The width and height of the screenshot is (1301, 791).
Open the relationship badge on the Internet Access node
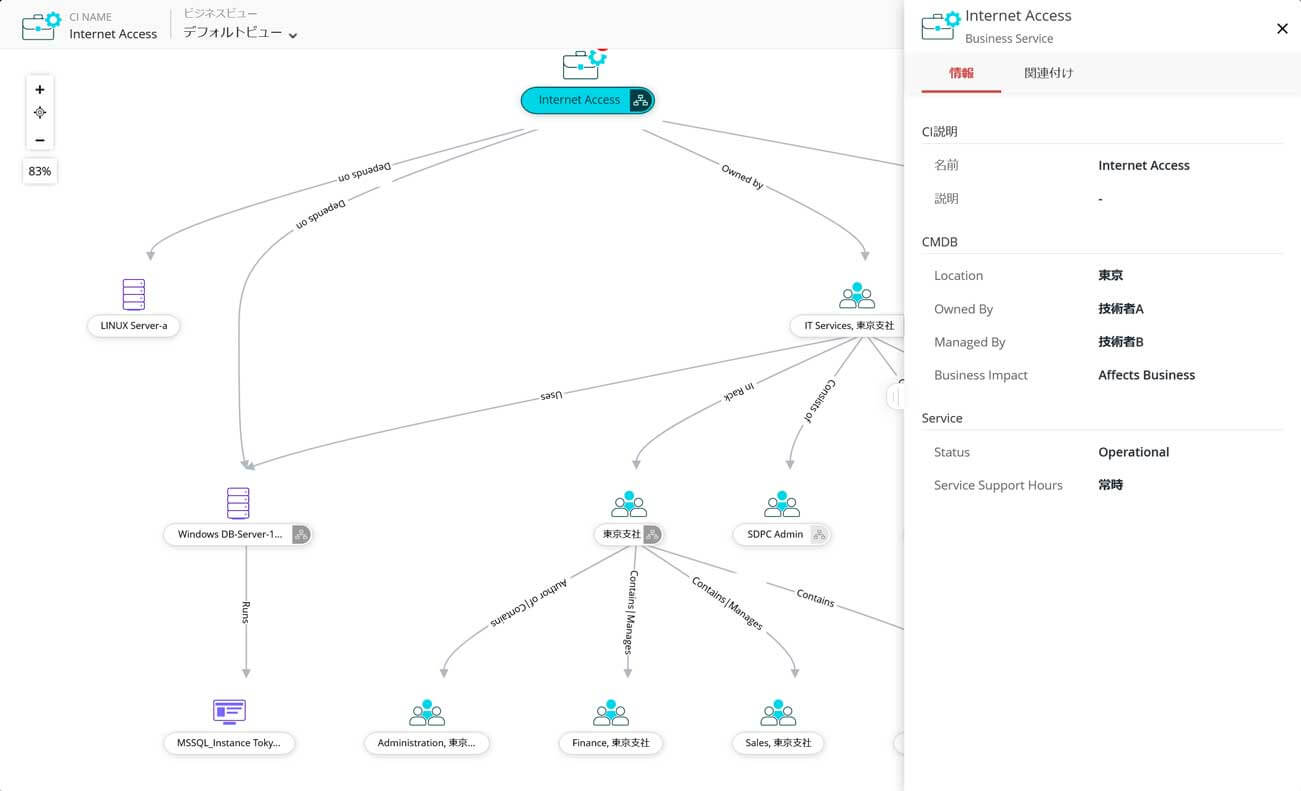(639, 100)
